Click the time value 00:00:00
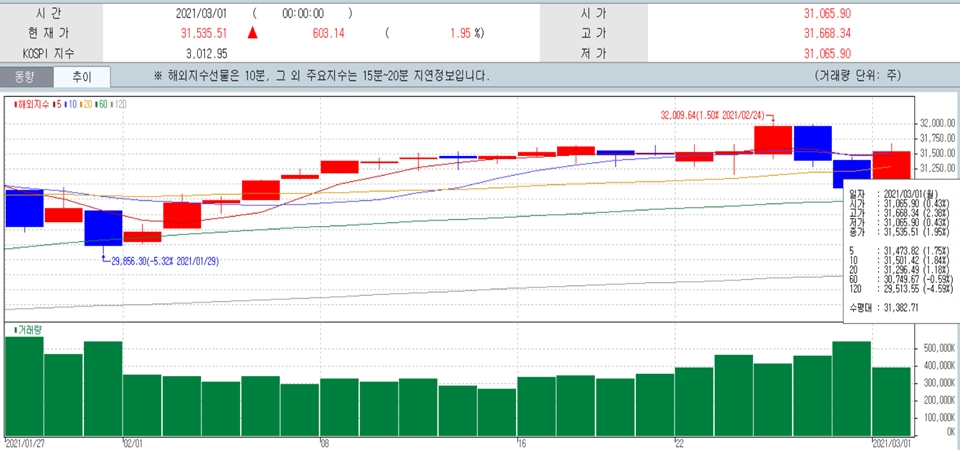The width and height of the screenshot is (960, 450). pos(304,13)
